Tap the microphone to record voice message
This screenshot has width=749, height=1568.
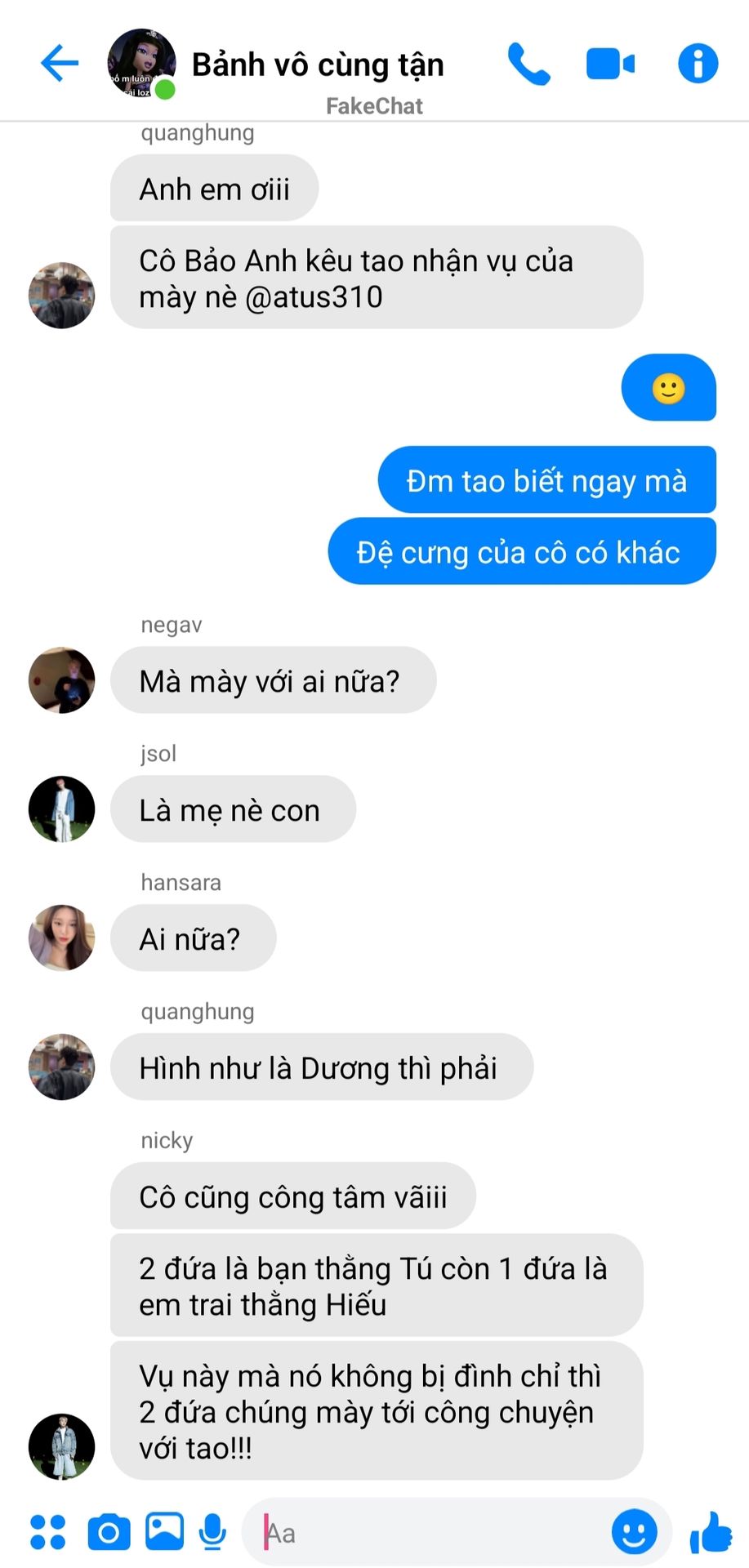pyautogui.click(x=213, y=1532)
